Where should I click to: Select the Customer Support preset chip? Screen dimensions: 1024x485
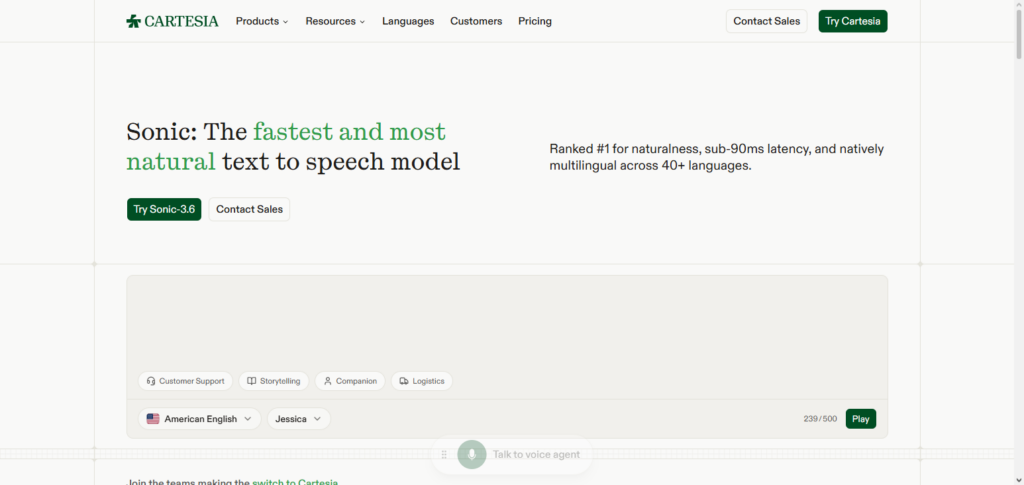pos(185,381)
